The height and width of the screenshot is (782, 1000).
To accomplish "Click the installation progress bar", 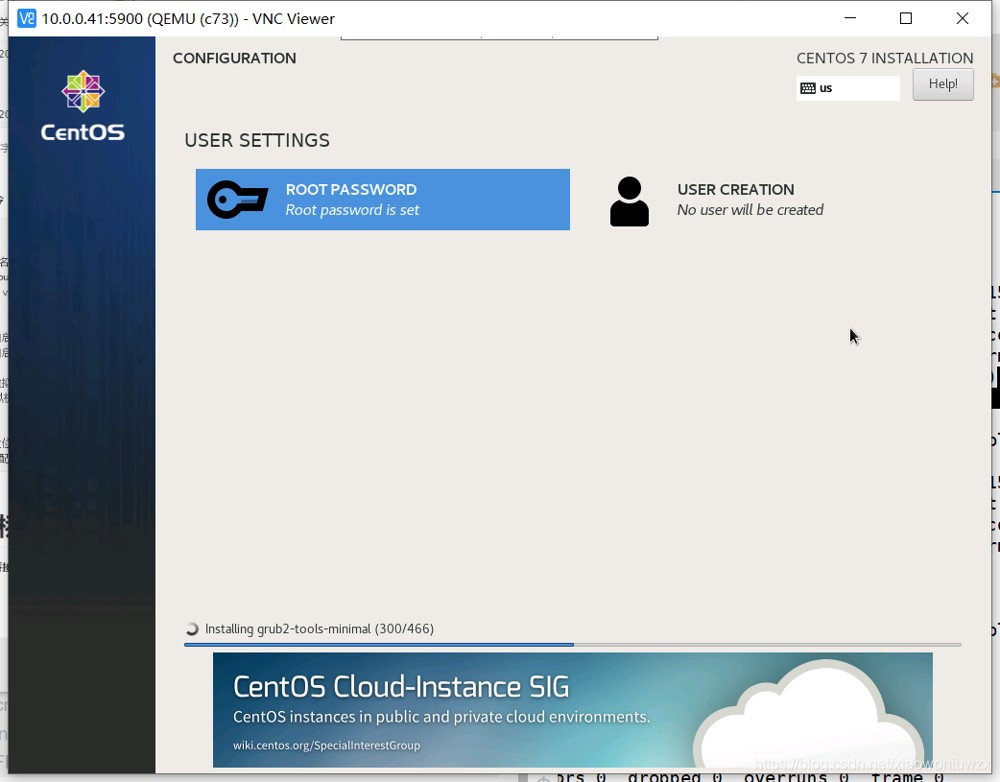I will (572, 645).
